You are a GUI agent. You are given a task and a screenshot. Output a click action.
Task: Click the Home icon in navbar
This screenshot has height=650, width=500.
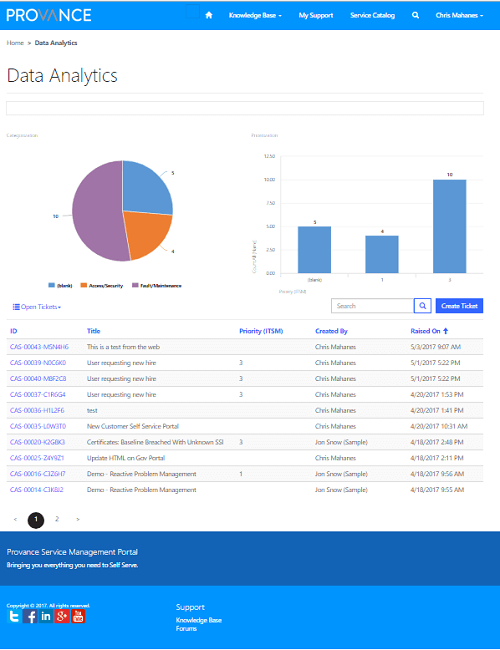coord(209,15)
